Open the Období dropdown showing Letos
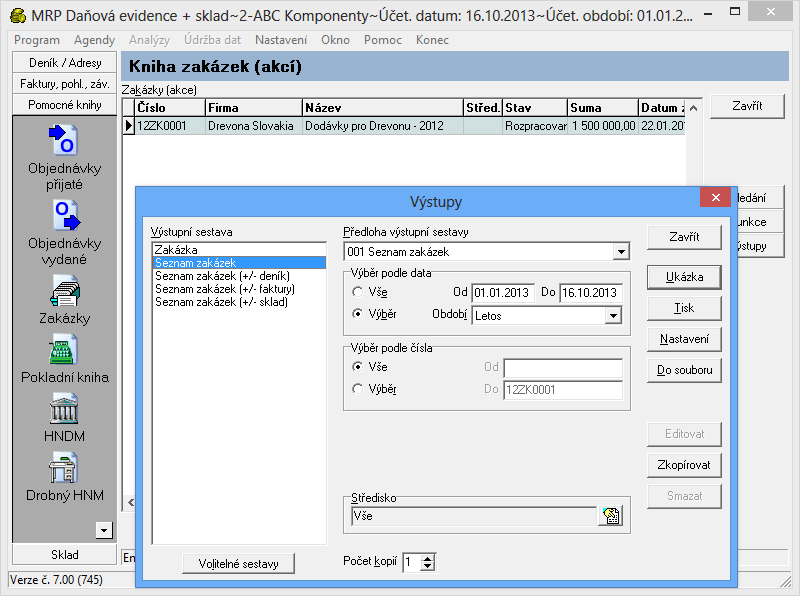Screen dimensions: 800x596 tap(612, 316)
